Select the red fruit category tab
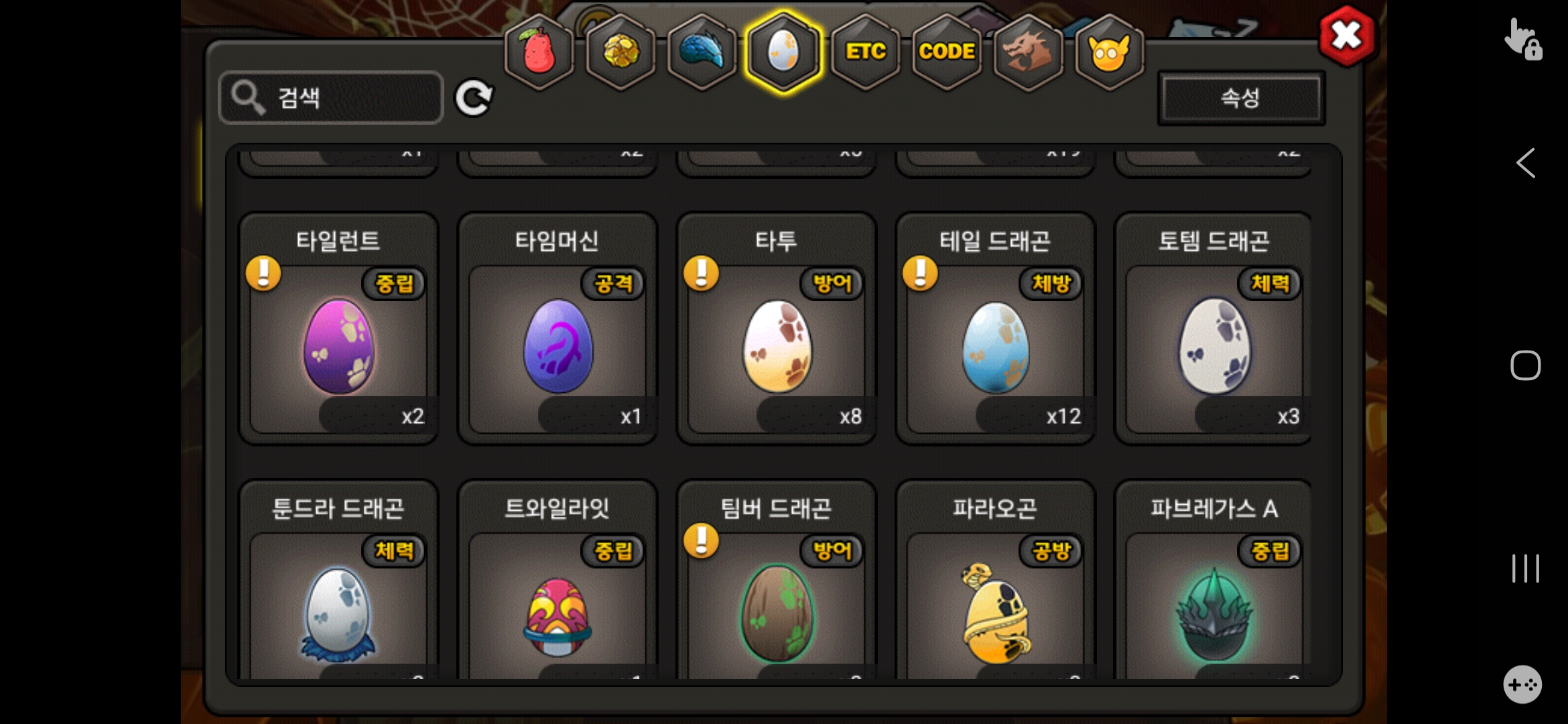Image resolution: width=1568 pixels, height=724 pixels. tap(539, 52)
